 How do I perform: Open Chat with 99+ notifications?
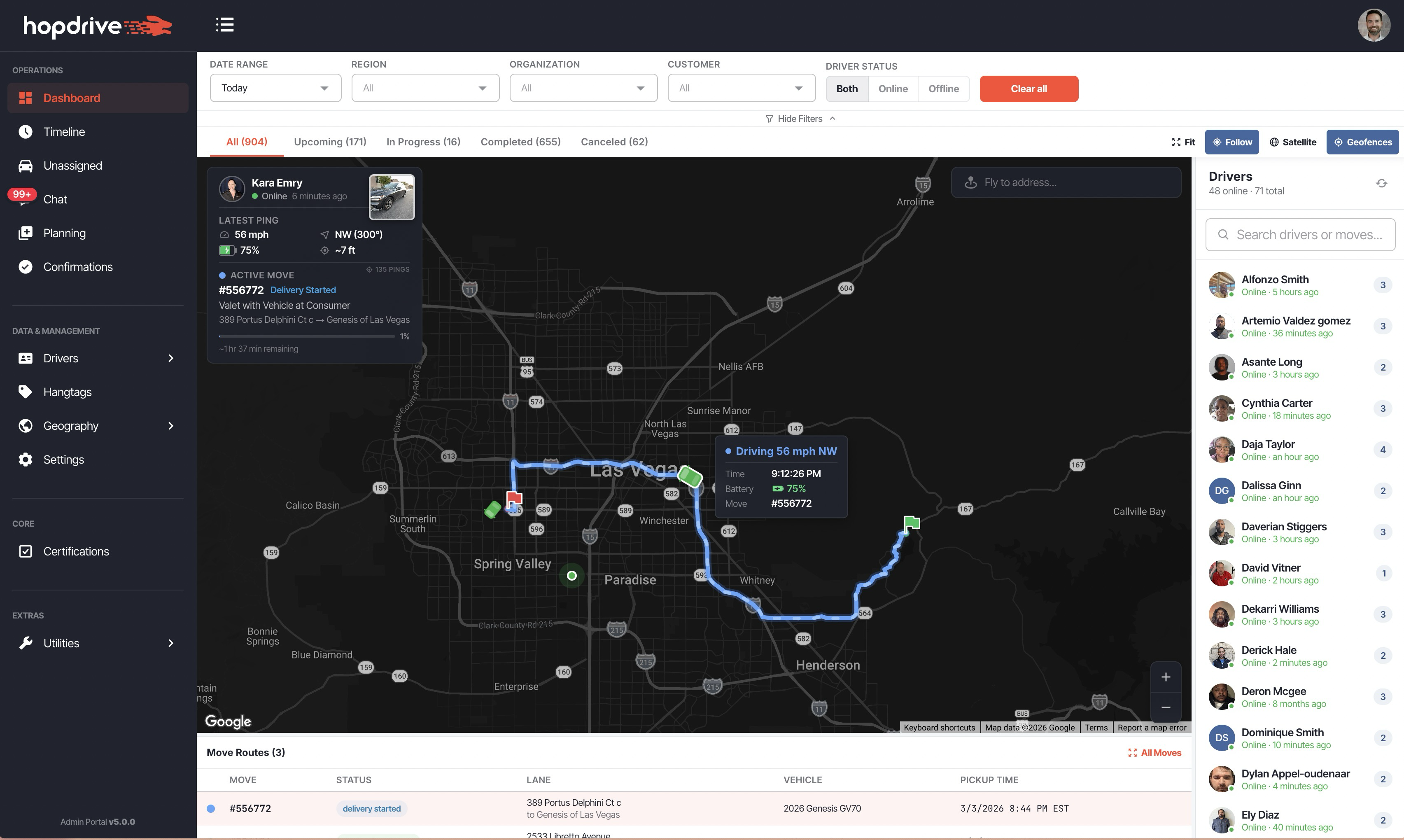pyautogui.click(x=55, y=199)
